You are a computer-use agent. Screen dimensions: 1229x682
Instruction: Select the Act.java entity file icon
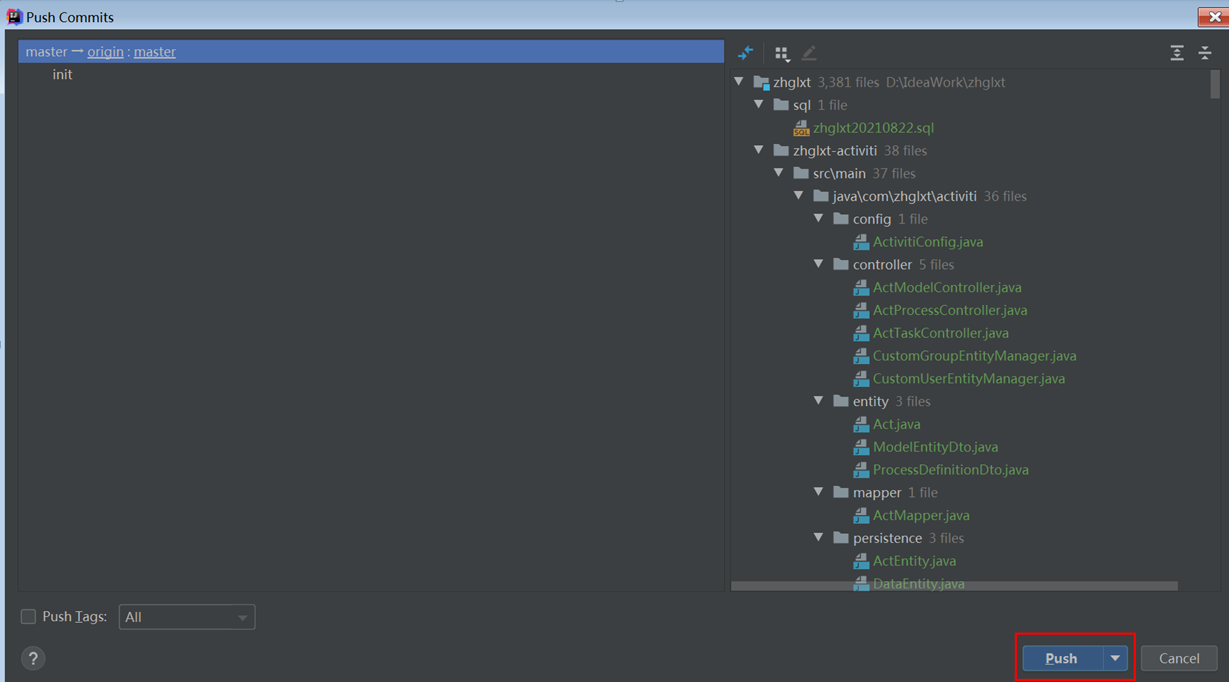(861, 423)
